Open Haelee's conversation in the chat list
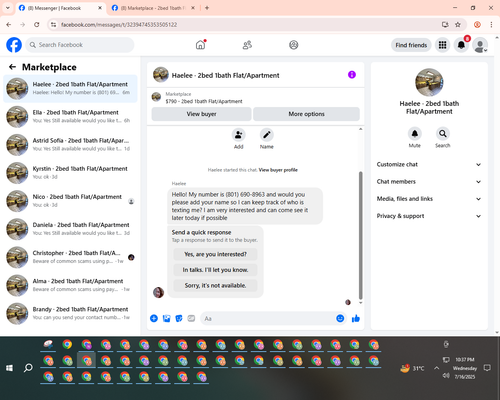 point(70,89)
